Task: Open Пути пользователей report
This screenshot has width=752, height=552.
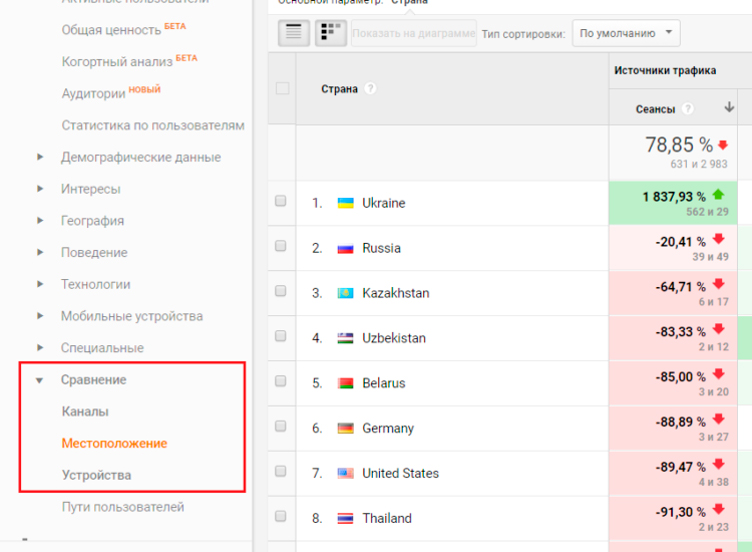Action: 122,507
